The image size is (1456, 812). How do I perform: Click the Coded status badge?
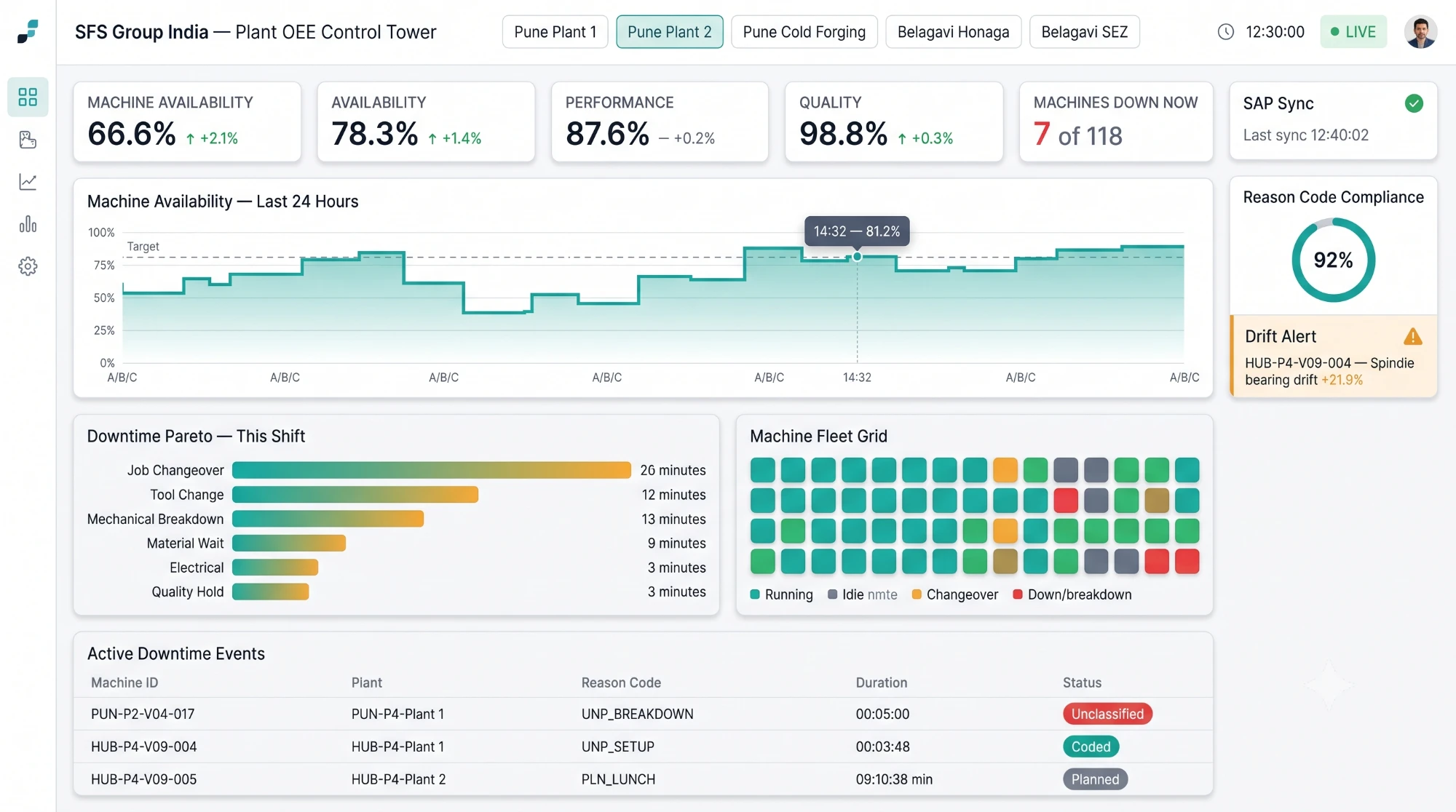(1091, 747)
